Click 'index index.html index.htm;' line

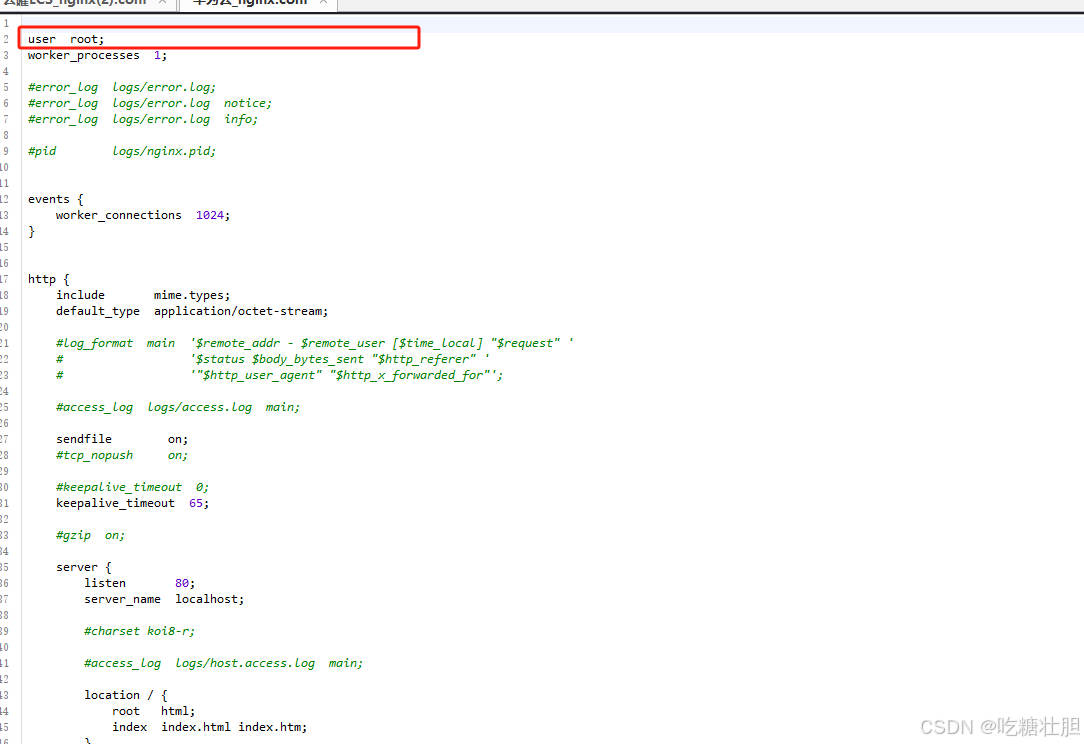coord(209,727)
